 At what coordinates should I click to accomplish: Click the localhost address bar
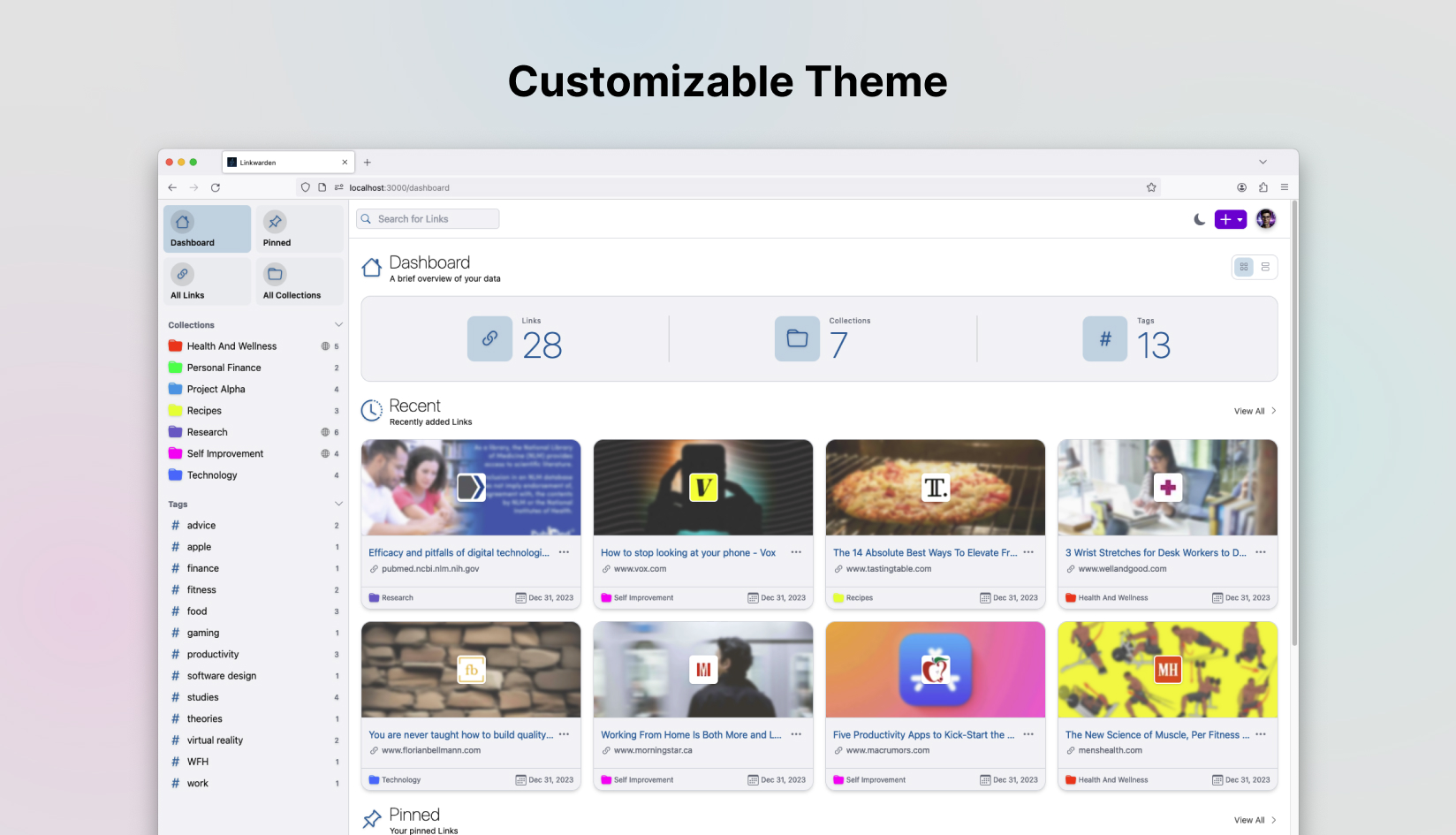tap(728, 187)
